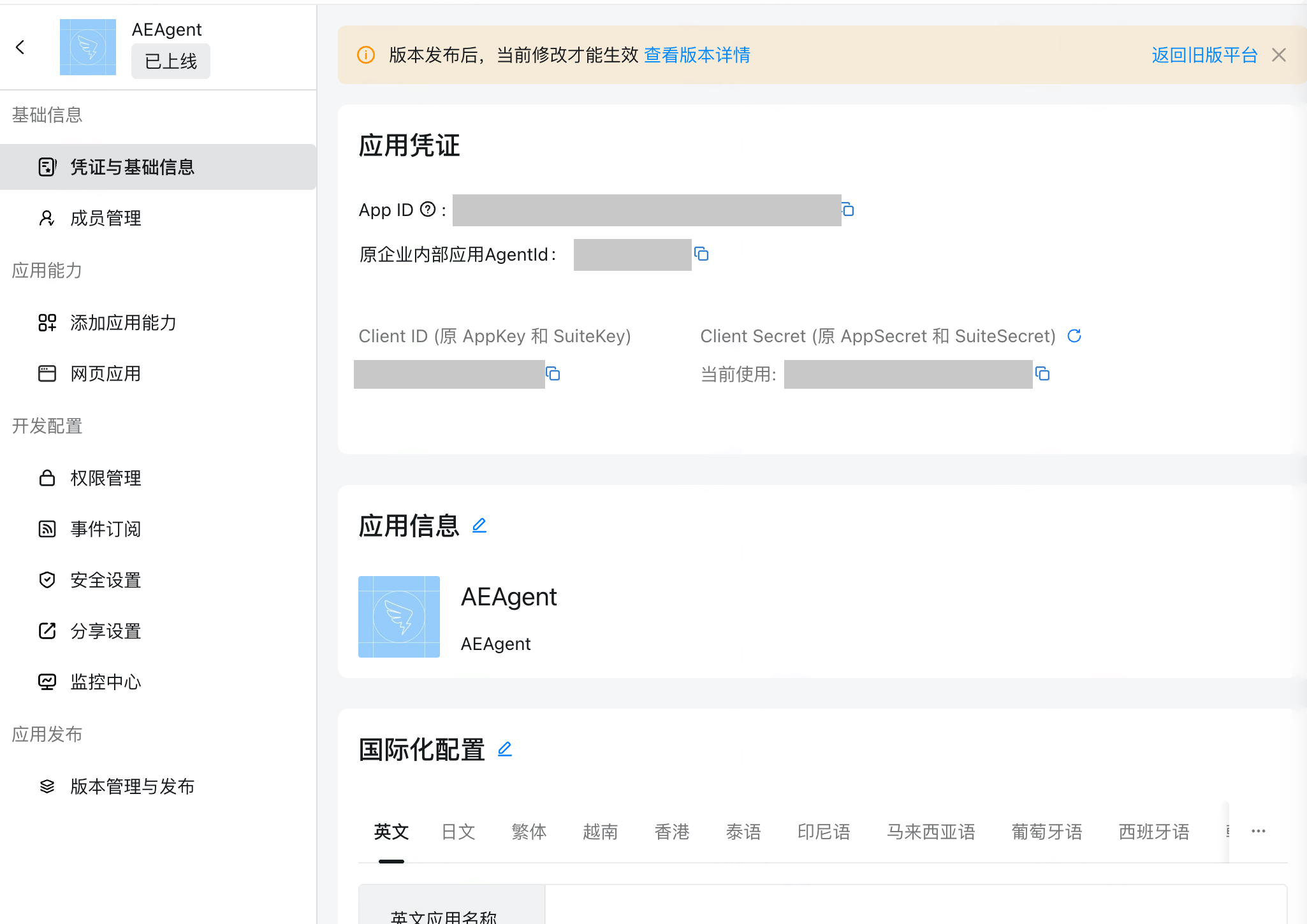Viewport: 1307px width, 924px height.
Task: Edit 国际化配置 with the pencil icon
Action: 505,749
